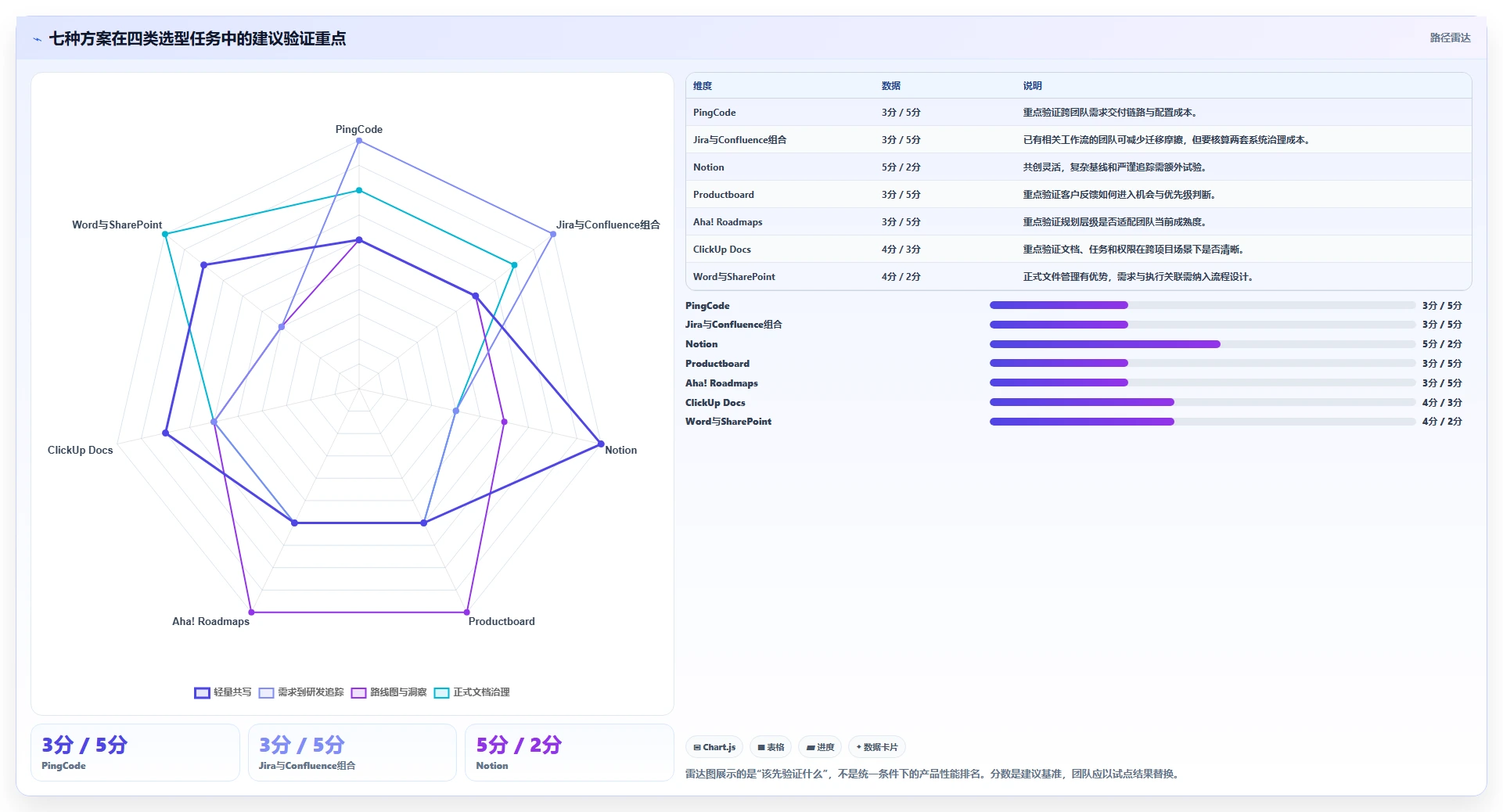
Task: Click the small icon before the header title
Action: (x=37, y=39)
